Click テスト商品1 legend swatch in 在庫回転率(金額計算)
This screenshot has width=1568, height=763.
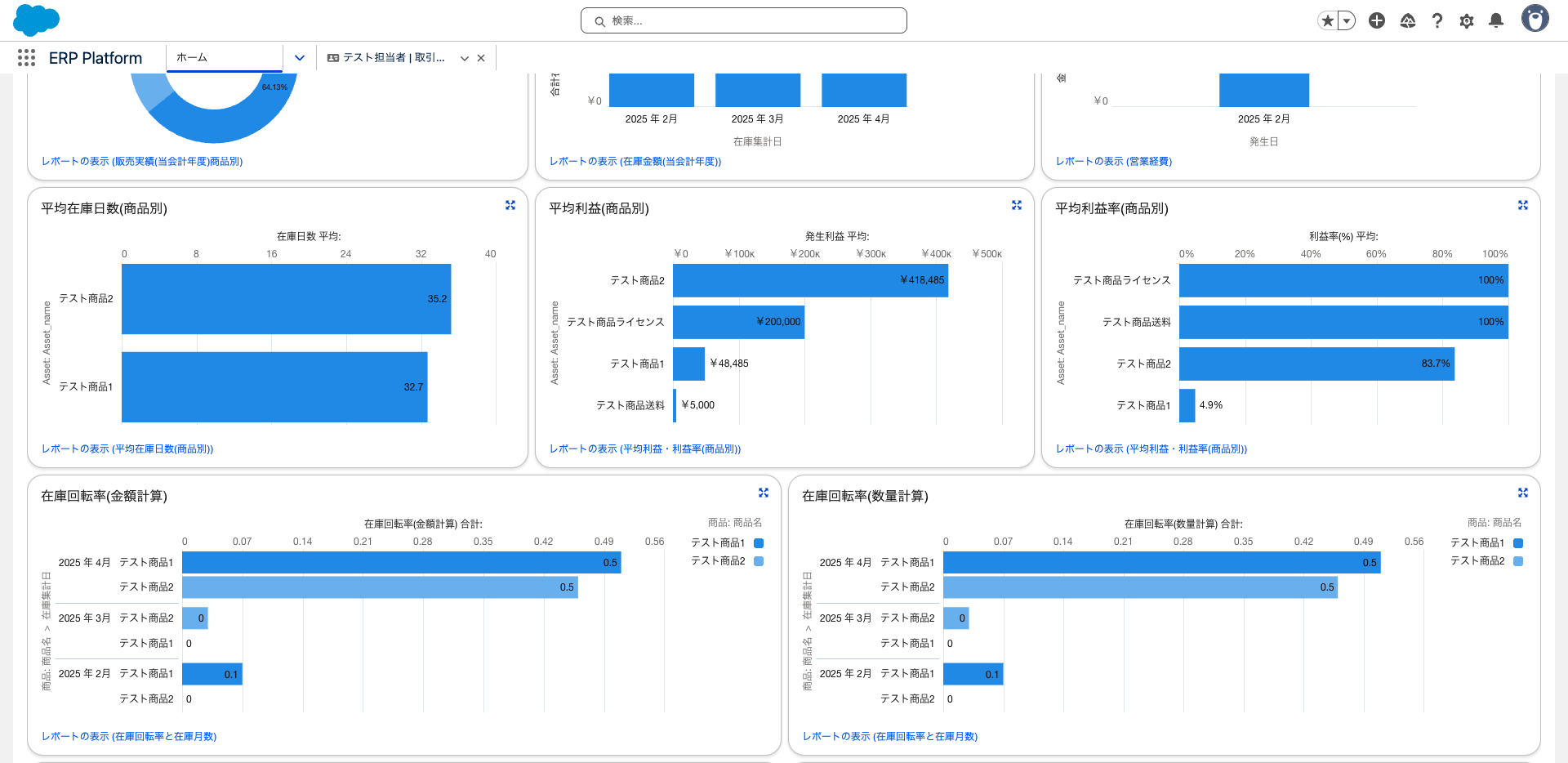759,543
